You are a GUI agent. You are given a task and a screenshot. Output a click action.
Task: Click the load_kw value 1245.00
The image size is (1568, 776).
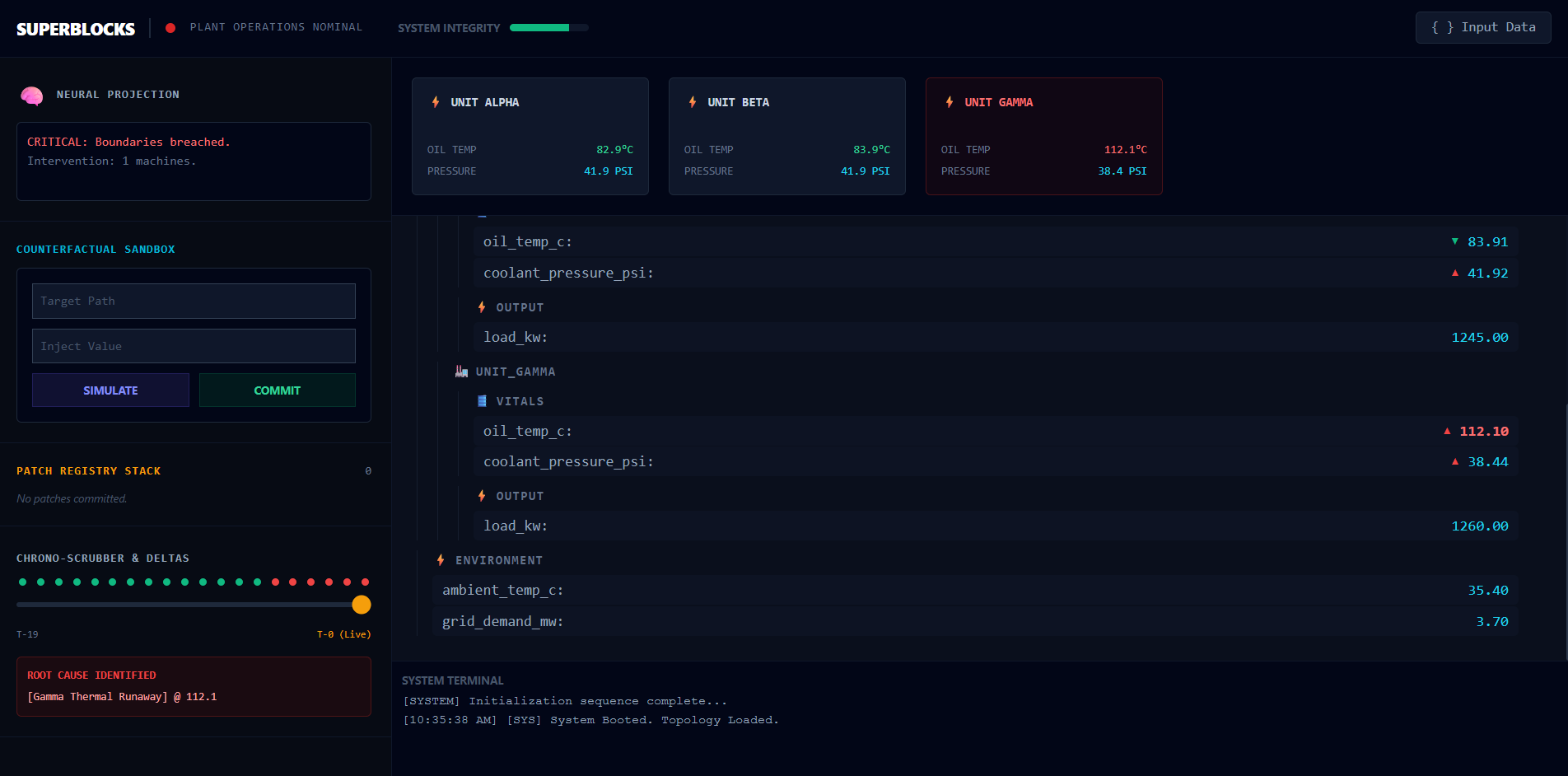pyautogui.click(x=1480, y=337)
